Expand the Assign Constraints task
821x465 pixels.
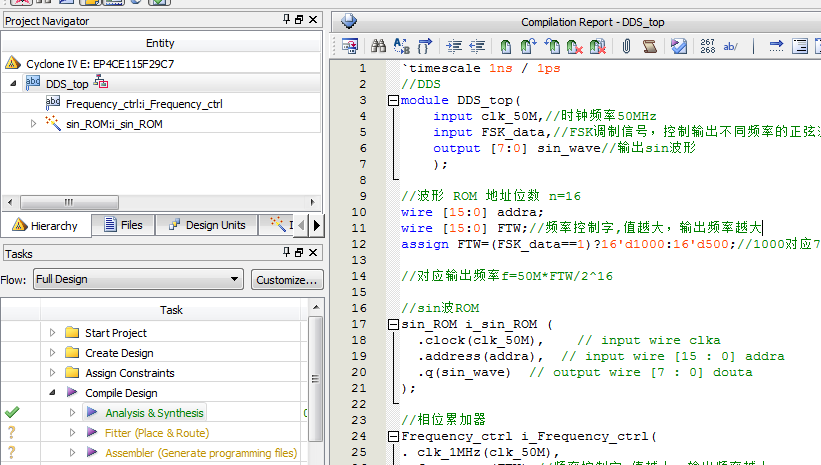coord(52,372)
